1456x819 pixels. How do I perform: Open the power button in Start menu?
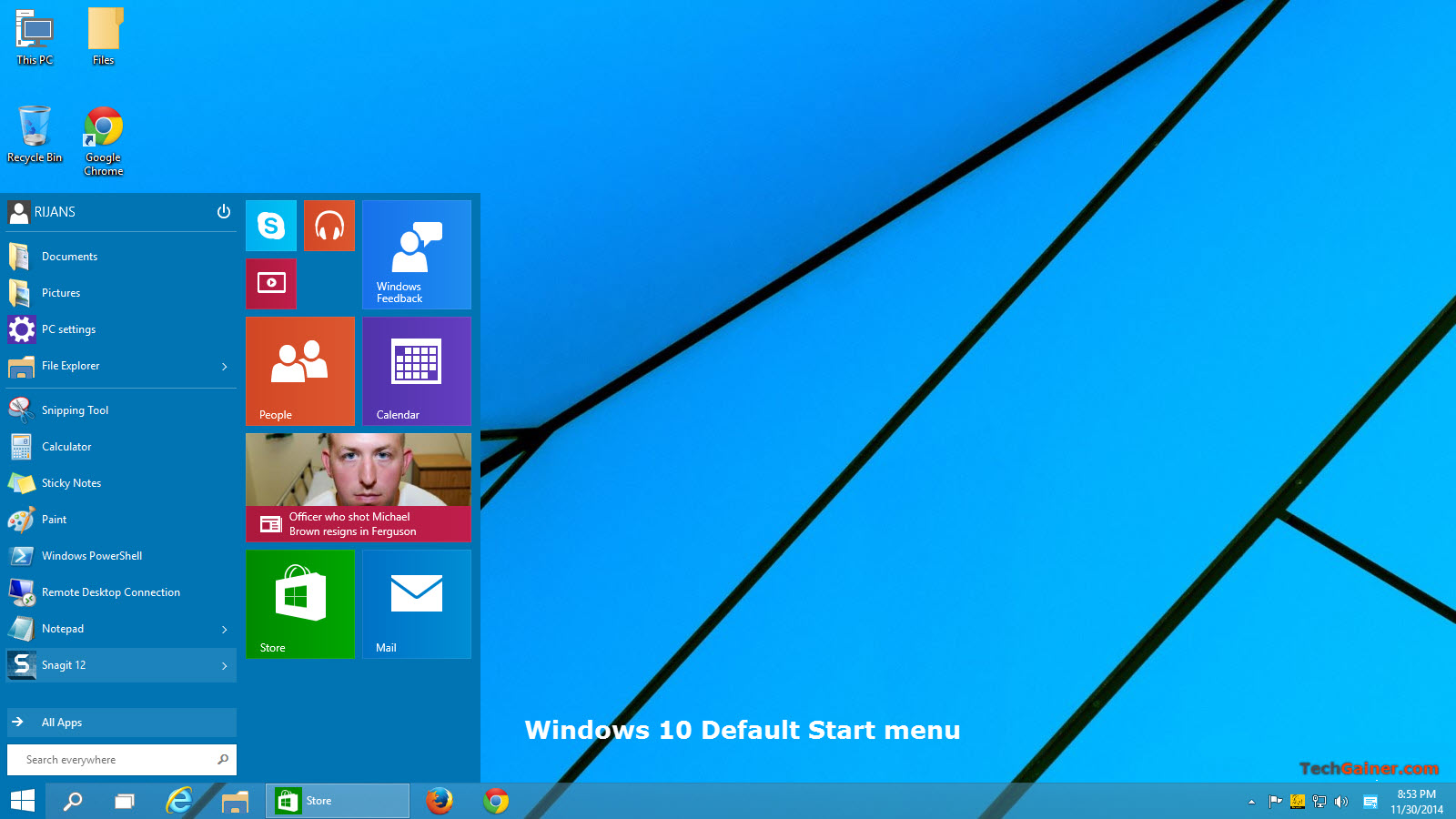click(223, 211)
